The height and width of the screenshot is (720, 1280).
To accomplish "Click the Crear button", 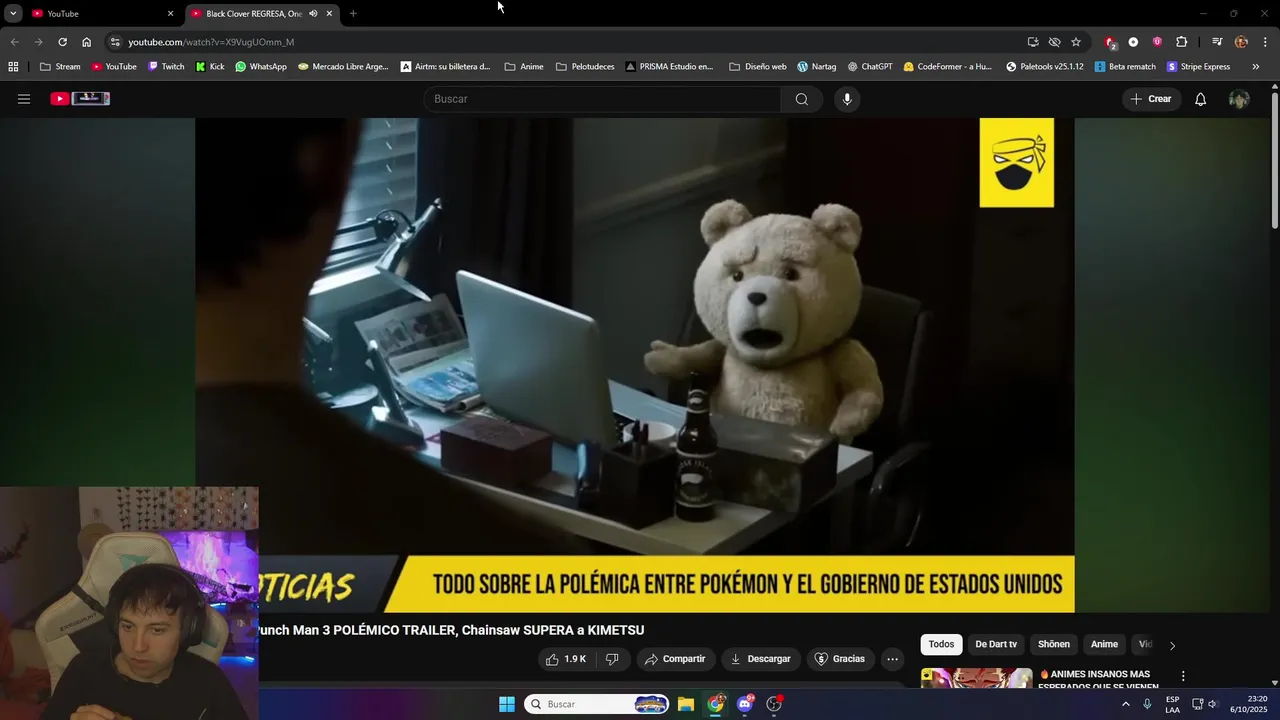I will [x=1151, y=99].
